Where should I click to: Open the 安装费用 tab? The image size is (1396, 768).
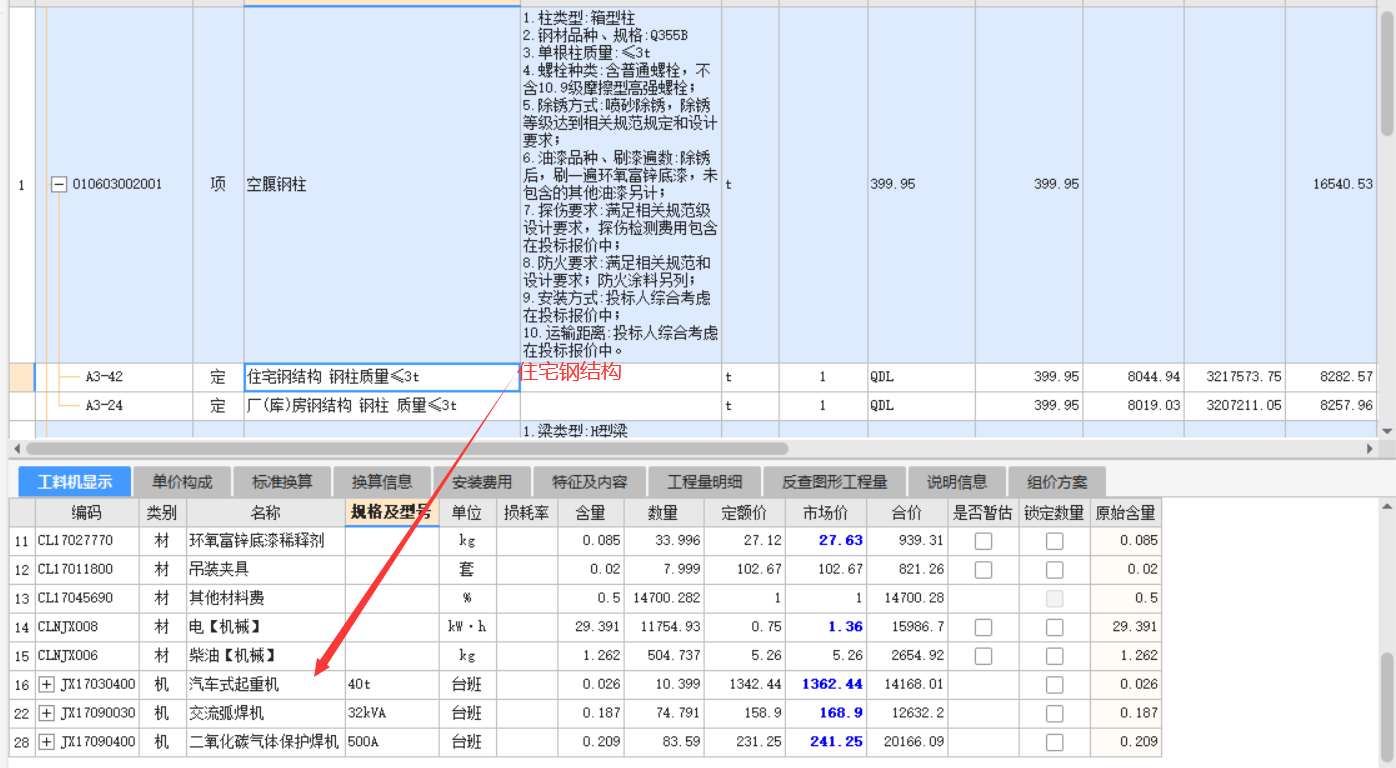[x=482, y=482]
